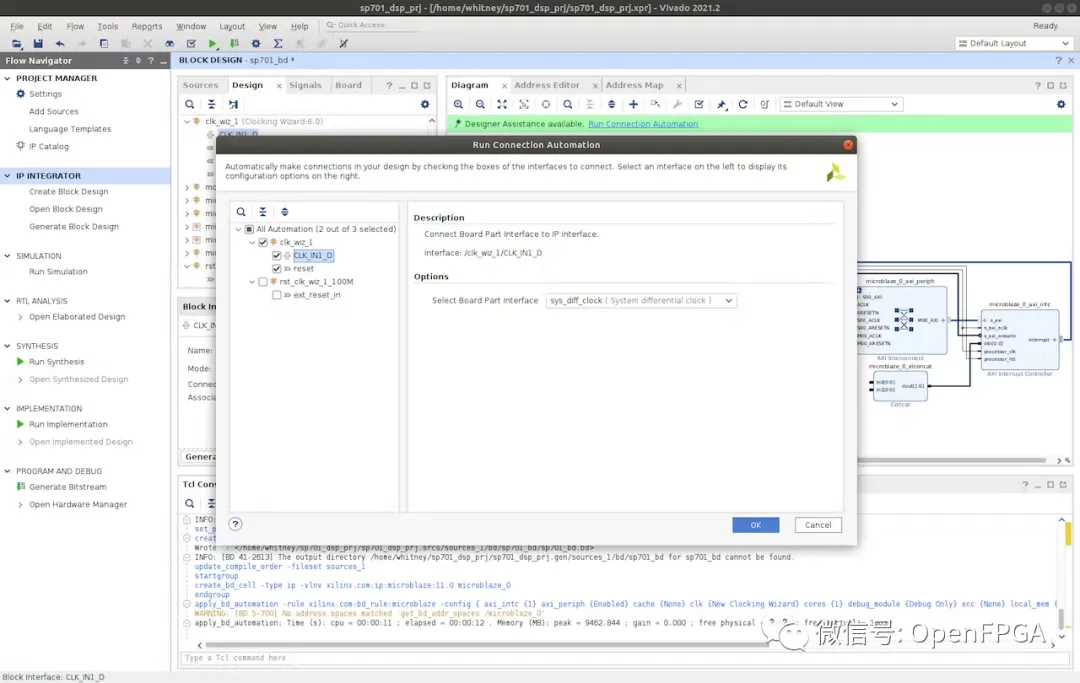This screenshot has height=683, width=1080.
Task: Collapse all automation tree items in the dialog
Action: [263, 212]
